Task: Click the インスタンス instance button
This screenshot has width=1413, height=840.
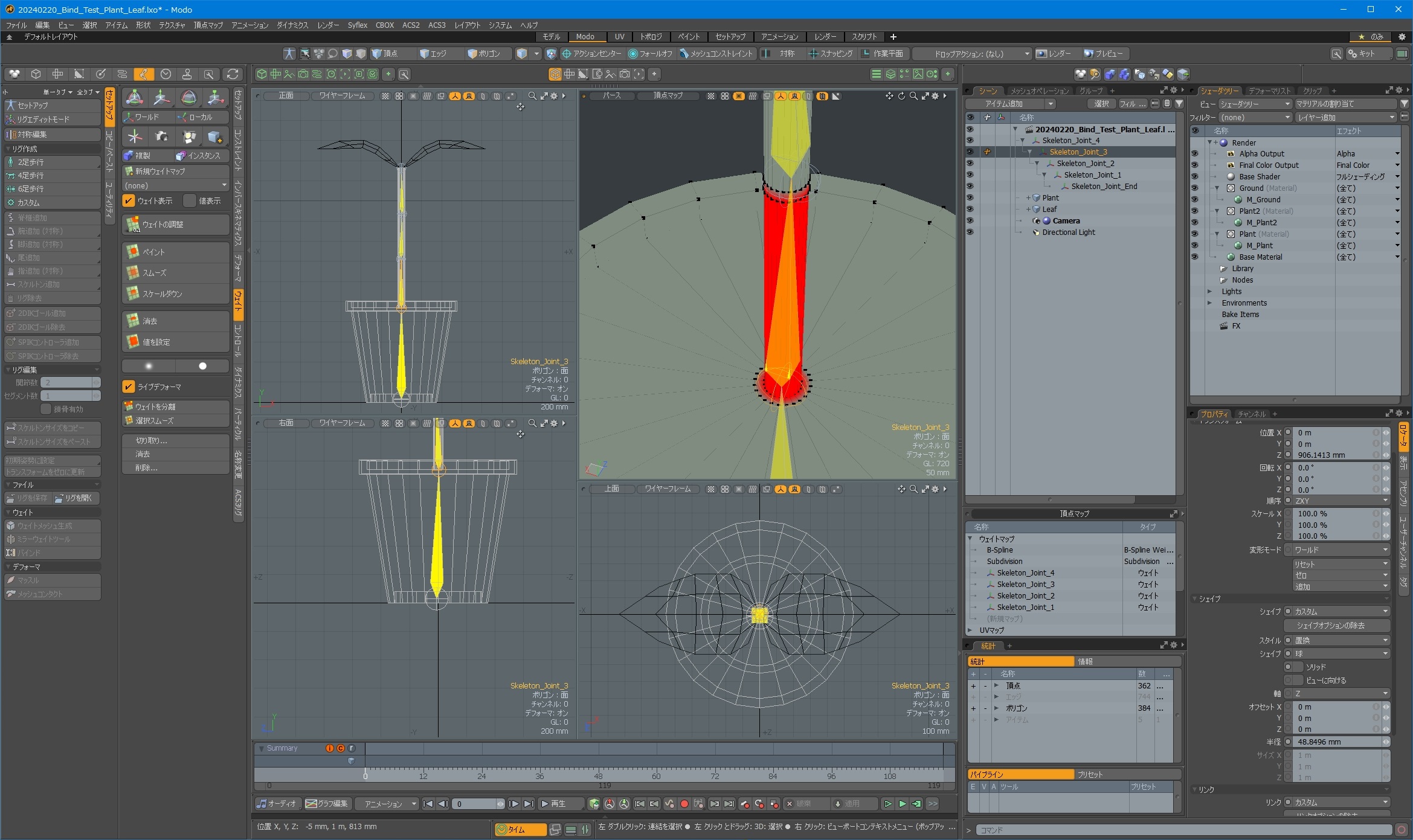Action: pos(201,156)
